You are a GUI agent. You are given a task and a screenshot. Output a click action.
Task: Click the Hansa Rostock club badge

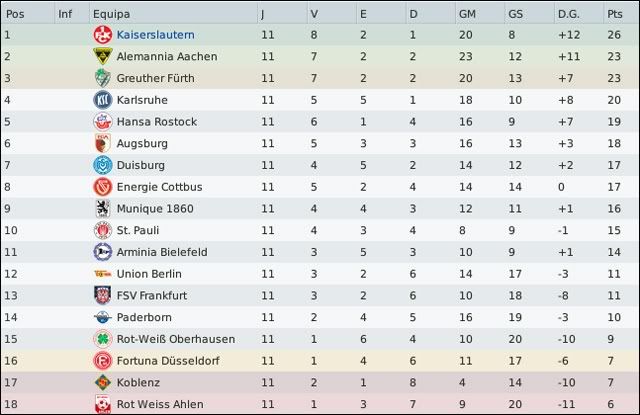[100, 122]
